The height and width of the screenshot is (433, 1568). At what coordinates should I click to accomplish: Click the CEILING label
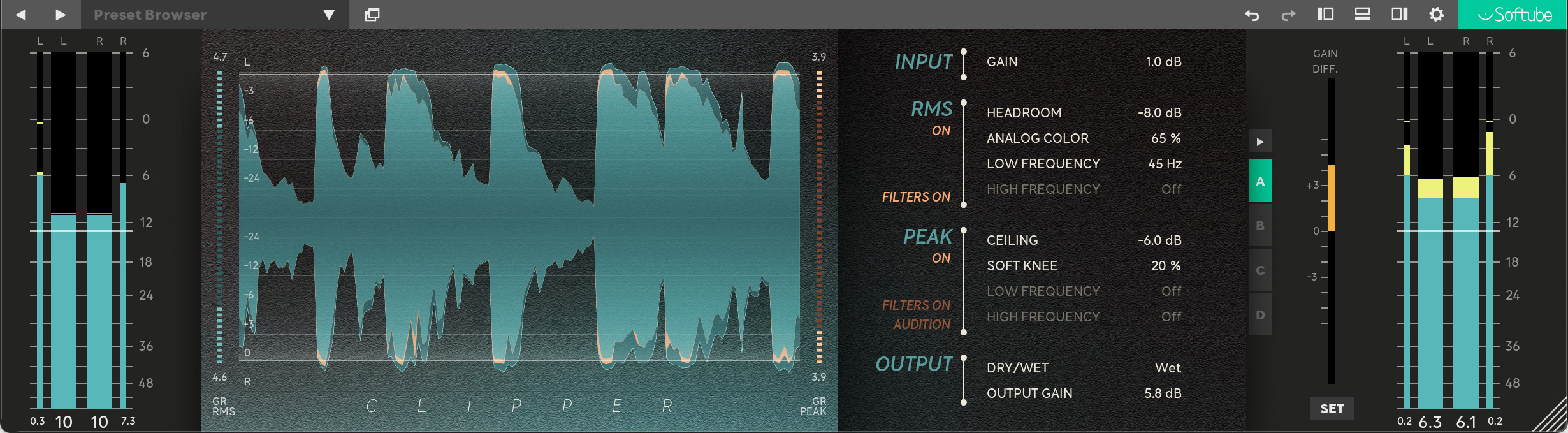click(1012, 240)
